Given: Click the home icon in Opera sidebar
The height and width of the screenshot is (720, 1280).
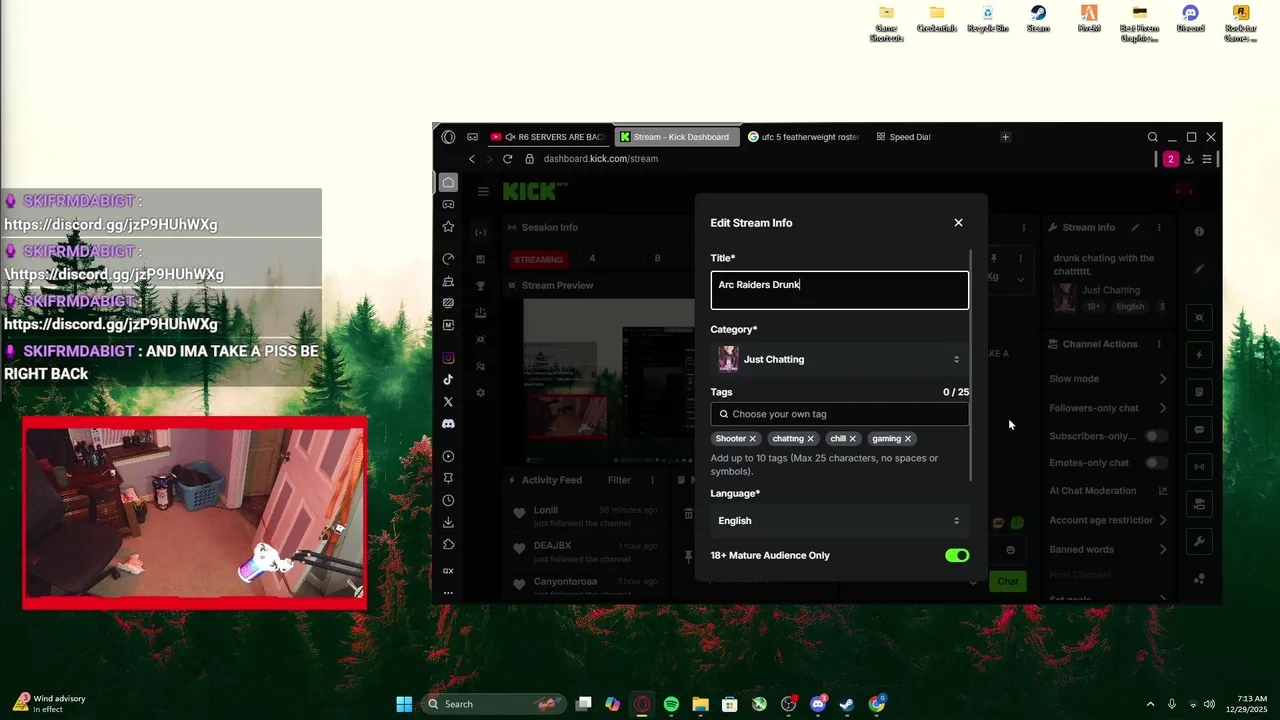Looking at the screenshot, I should click(448, 182).
